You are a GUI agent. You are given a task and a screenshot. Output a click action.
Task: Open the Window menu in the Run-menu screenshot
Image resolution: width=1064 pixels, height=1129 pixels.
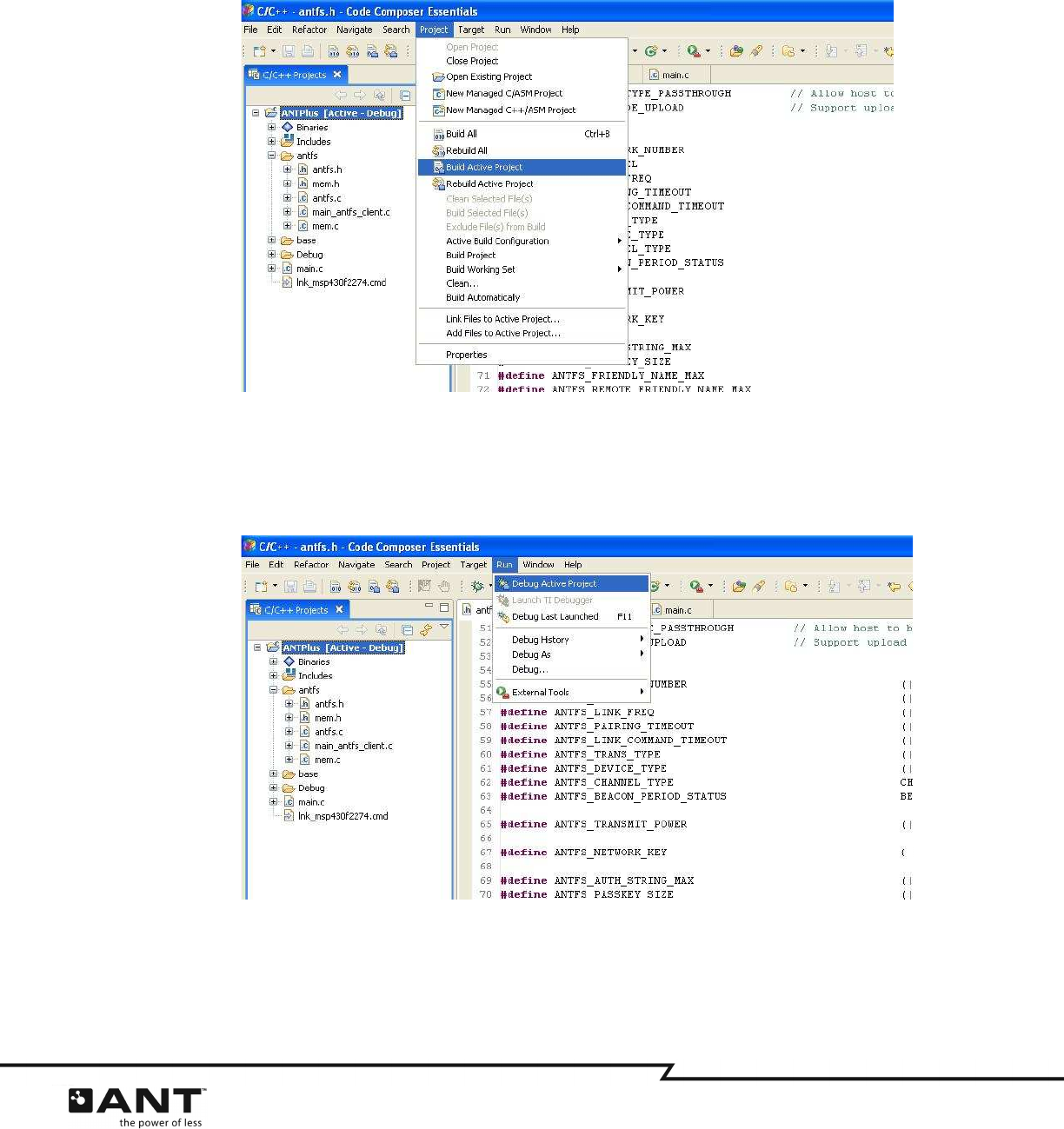(538, 564)
